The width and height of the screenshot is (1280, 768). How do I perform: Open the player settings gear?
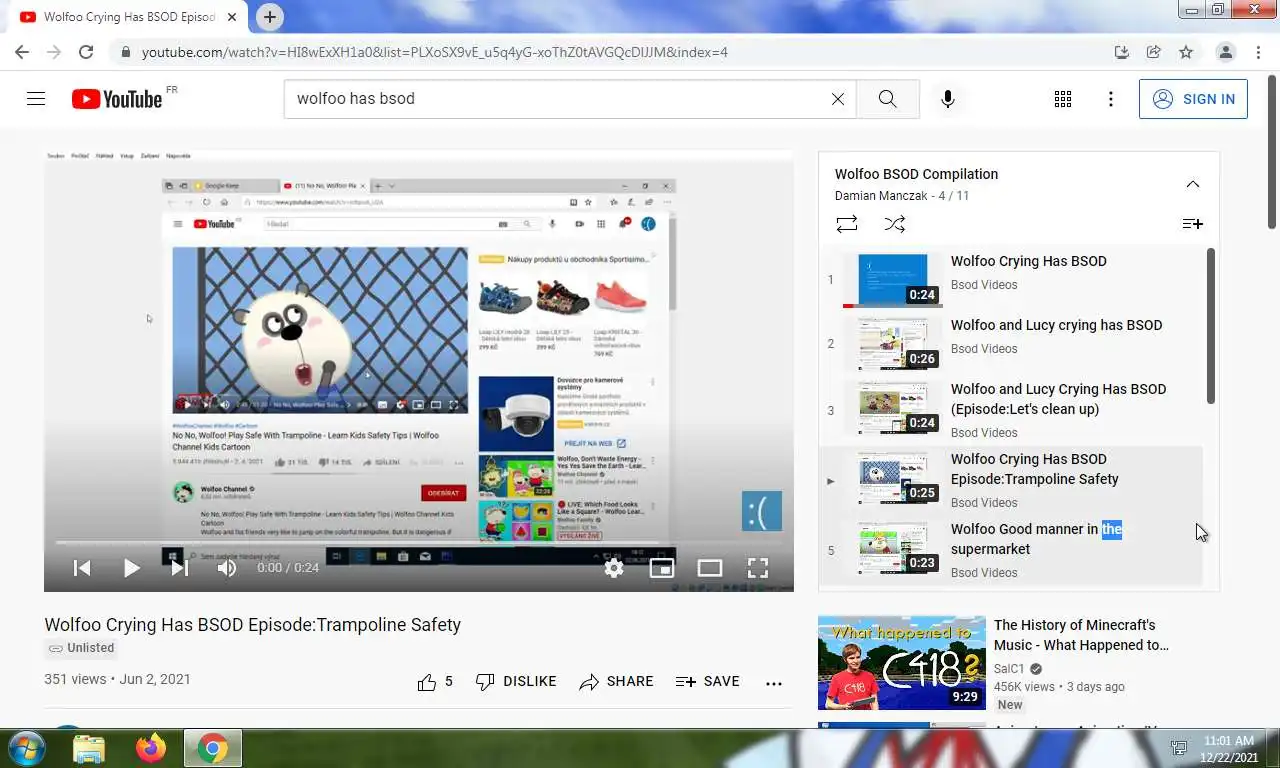(x=614, y=568)
